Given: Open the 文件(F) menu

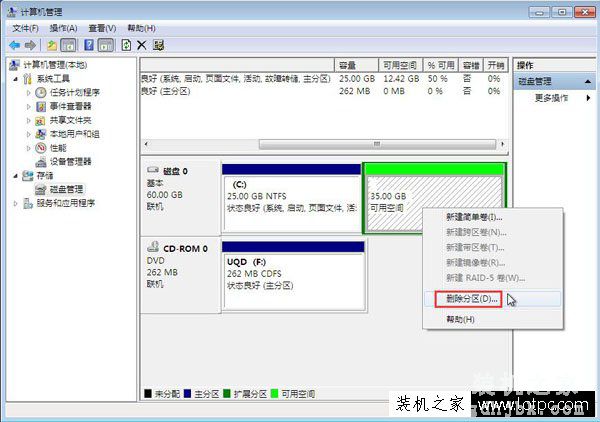Looking at the screenshot, I should 25,28.
